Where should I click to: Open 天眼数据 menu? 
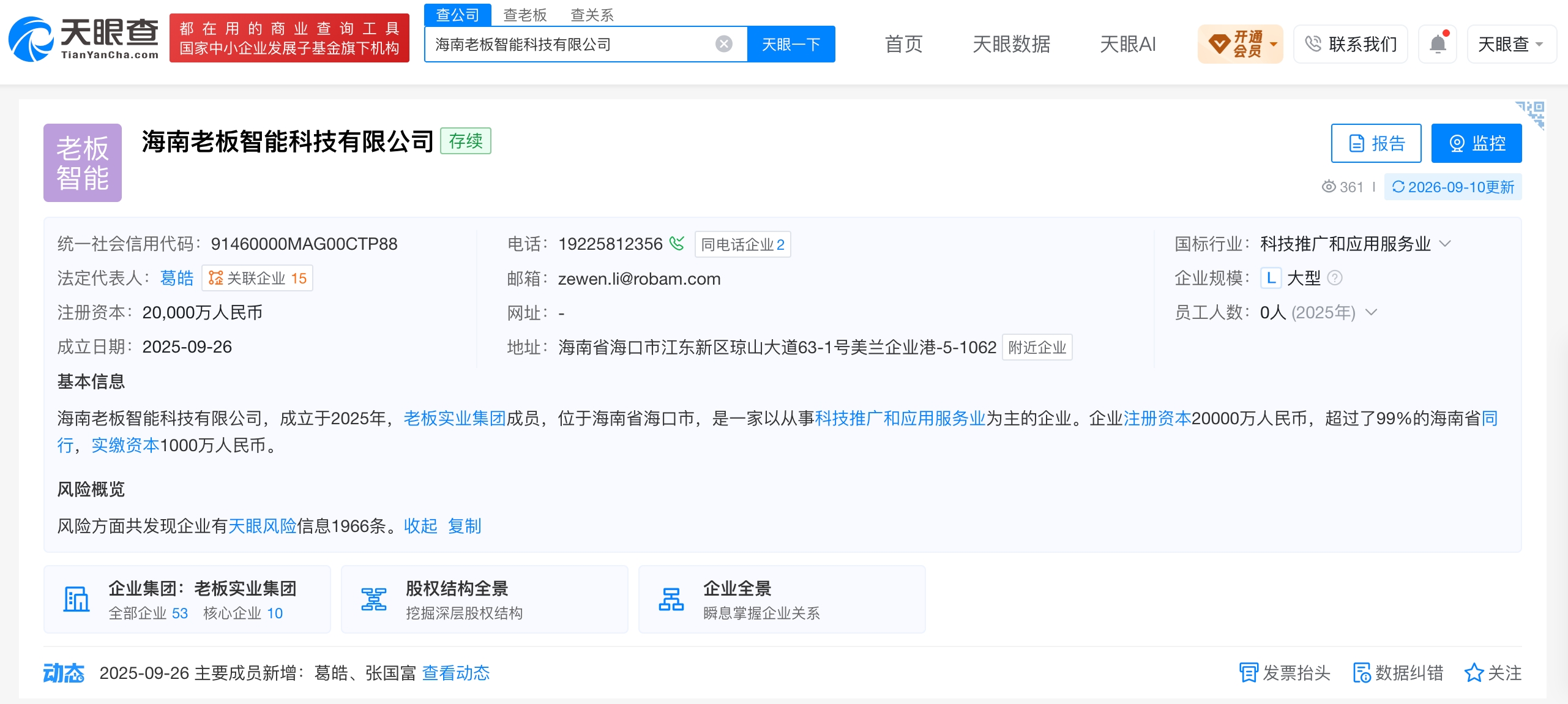1011,44
